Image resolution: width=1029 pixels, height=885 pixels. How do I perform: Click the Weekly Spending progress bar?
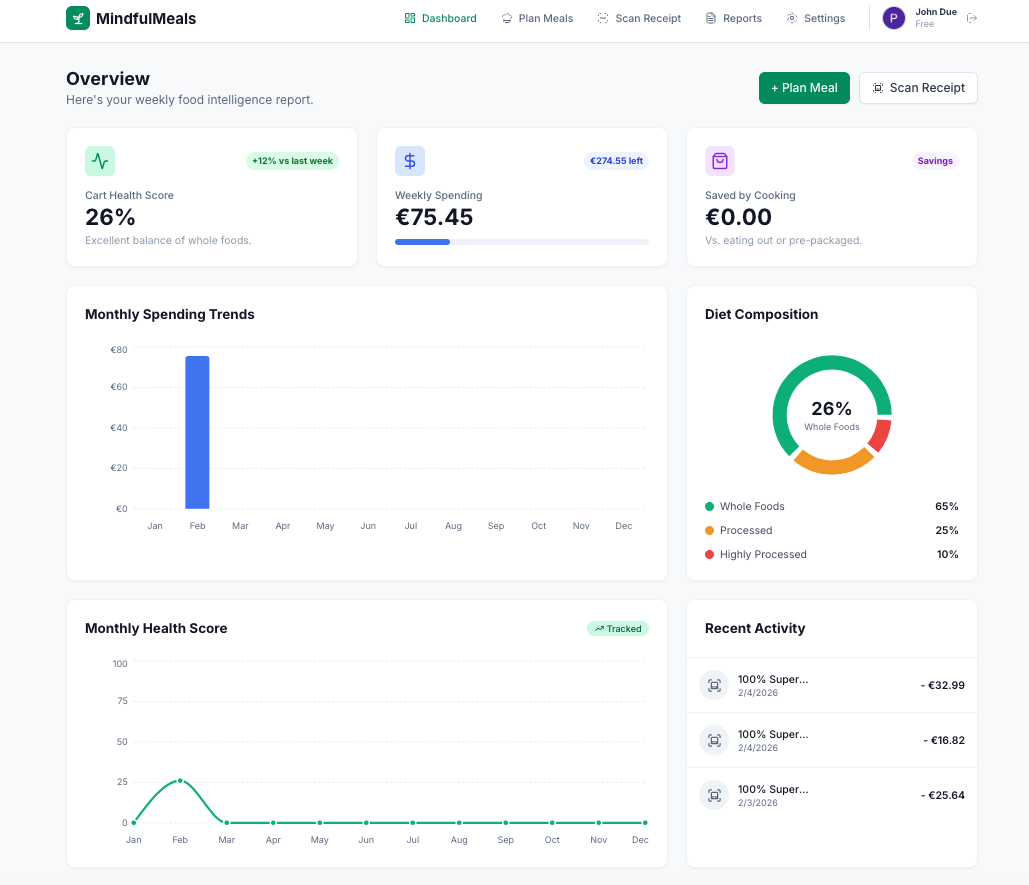click(521, 242)
